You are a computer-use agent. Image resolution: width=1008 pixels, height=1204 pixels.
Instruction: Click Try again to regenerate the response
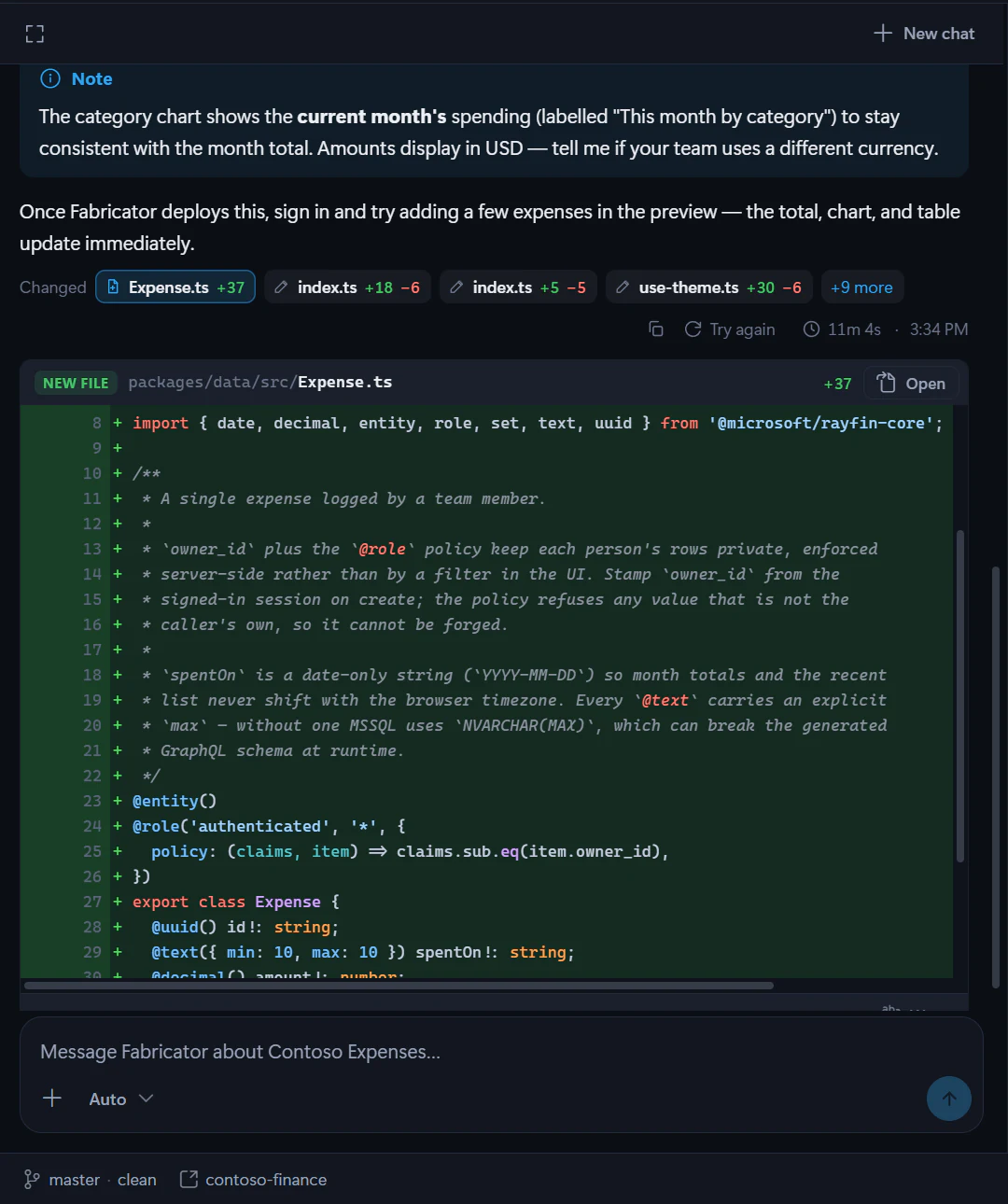click(x=730, y=329)
